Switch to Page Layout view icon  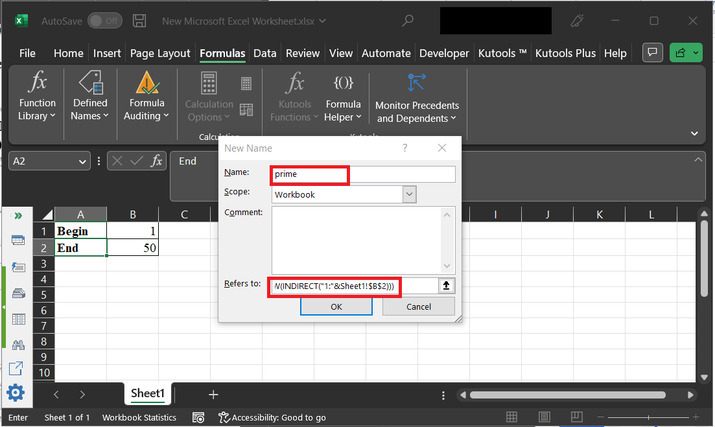(544, 417)
